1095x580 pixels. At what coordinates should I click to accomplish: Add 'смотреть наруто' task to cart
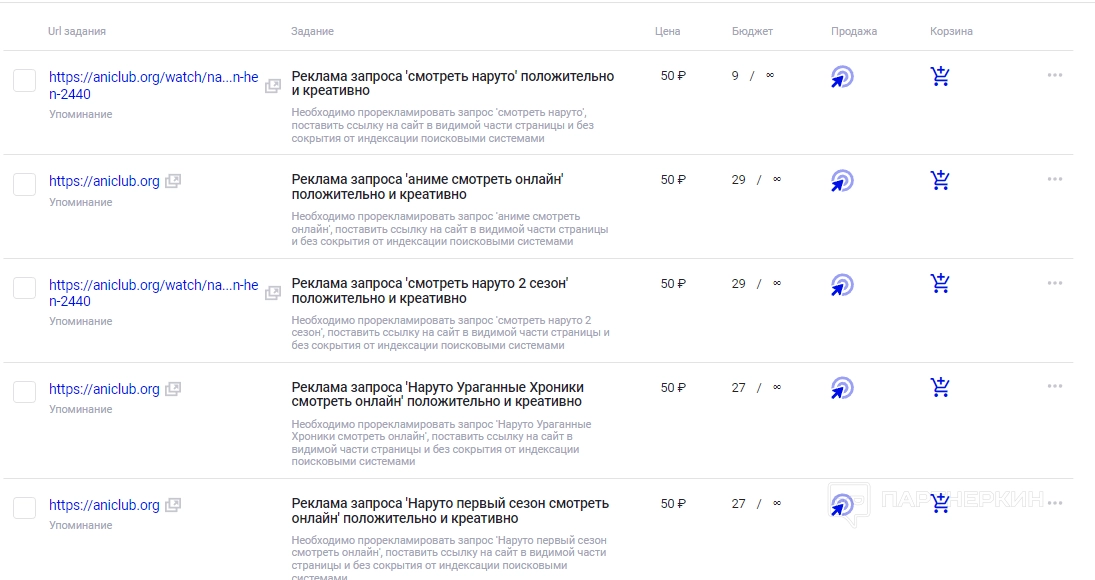pos(940,76)
